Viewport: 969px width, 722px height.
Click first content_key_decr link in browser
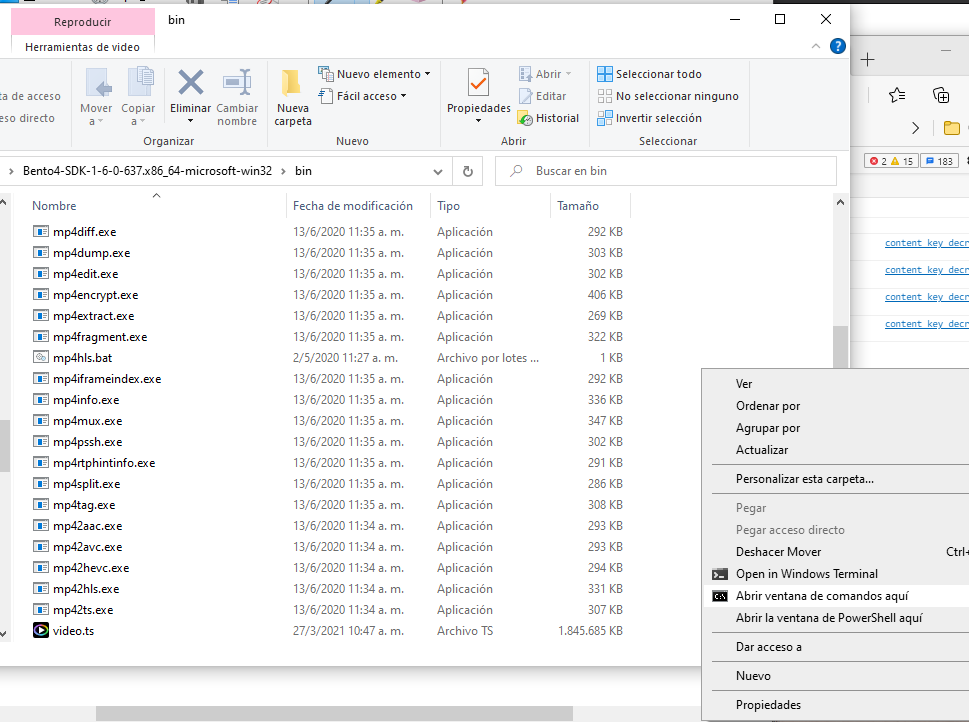coord(926,243)
